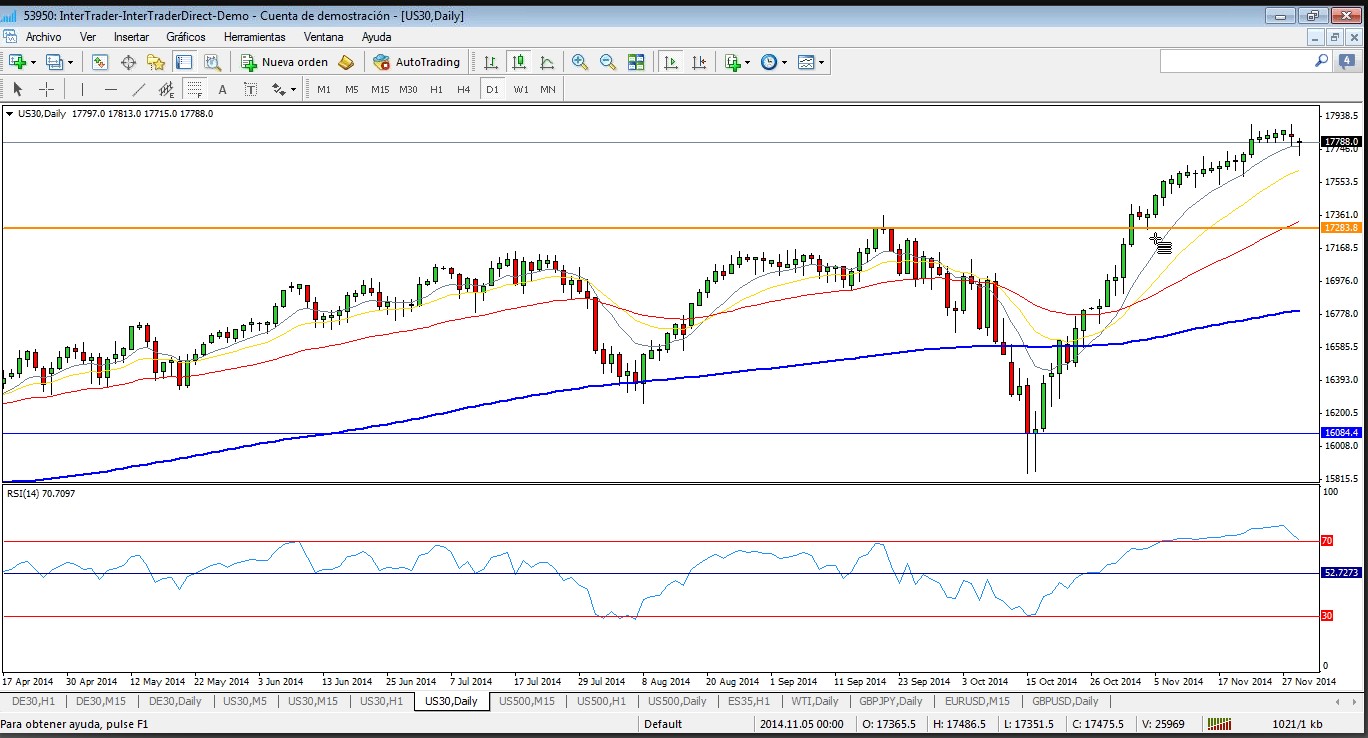Screen dimensions: 1368x738
Task: Switch chart to bar chart mode
Action: point(490,62)
